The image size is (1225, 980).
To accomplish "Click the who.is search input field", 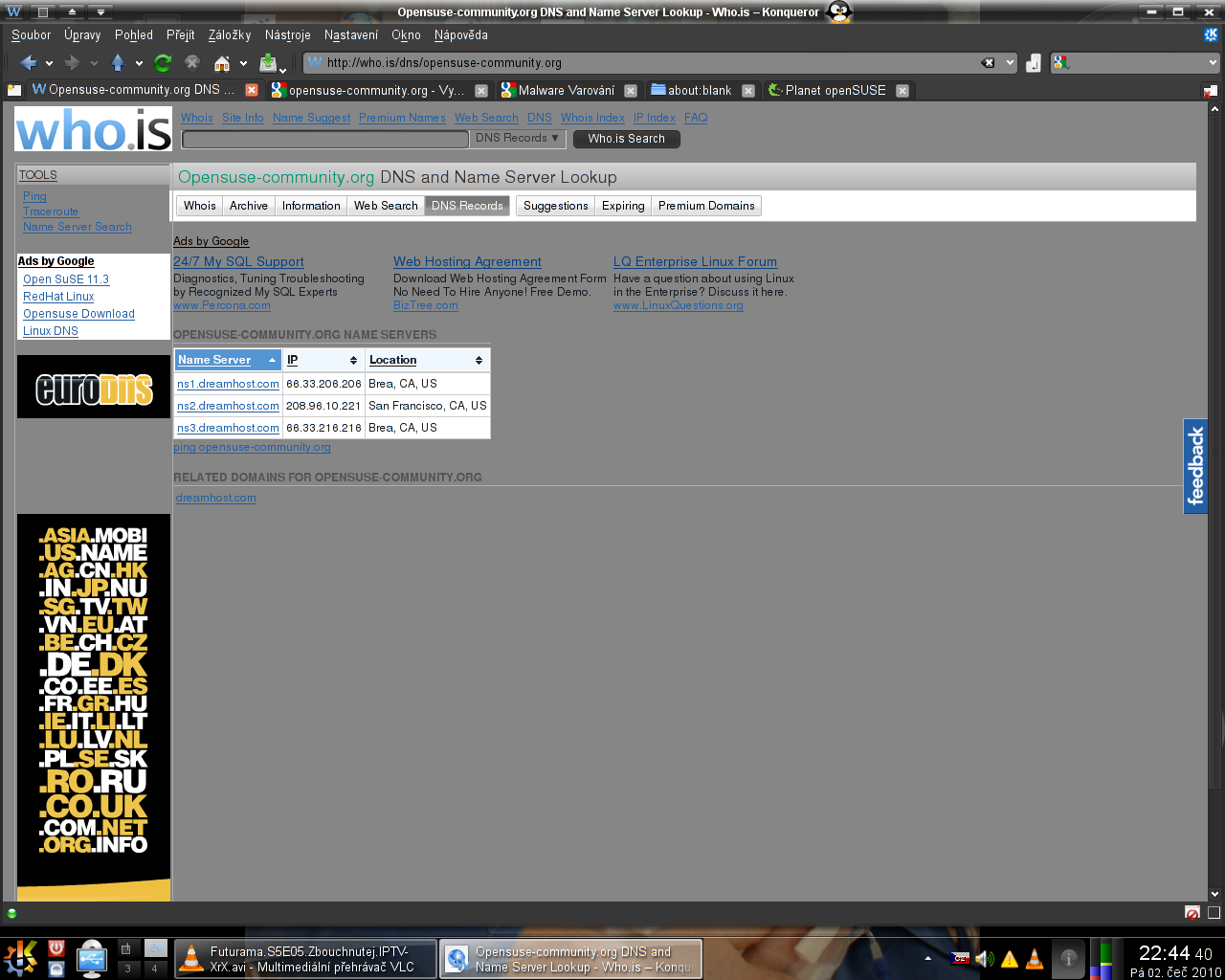I will (x=326, y=139).
